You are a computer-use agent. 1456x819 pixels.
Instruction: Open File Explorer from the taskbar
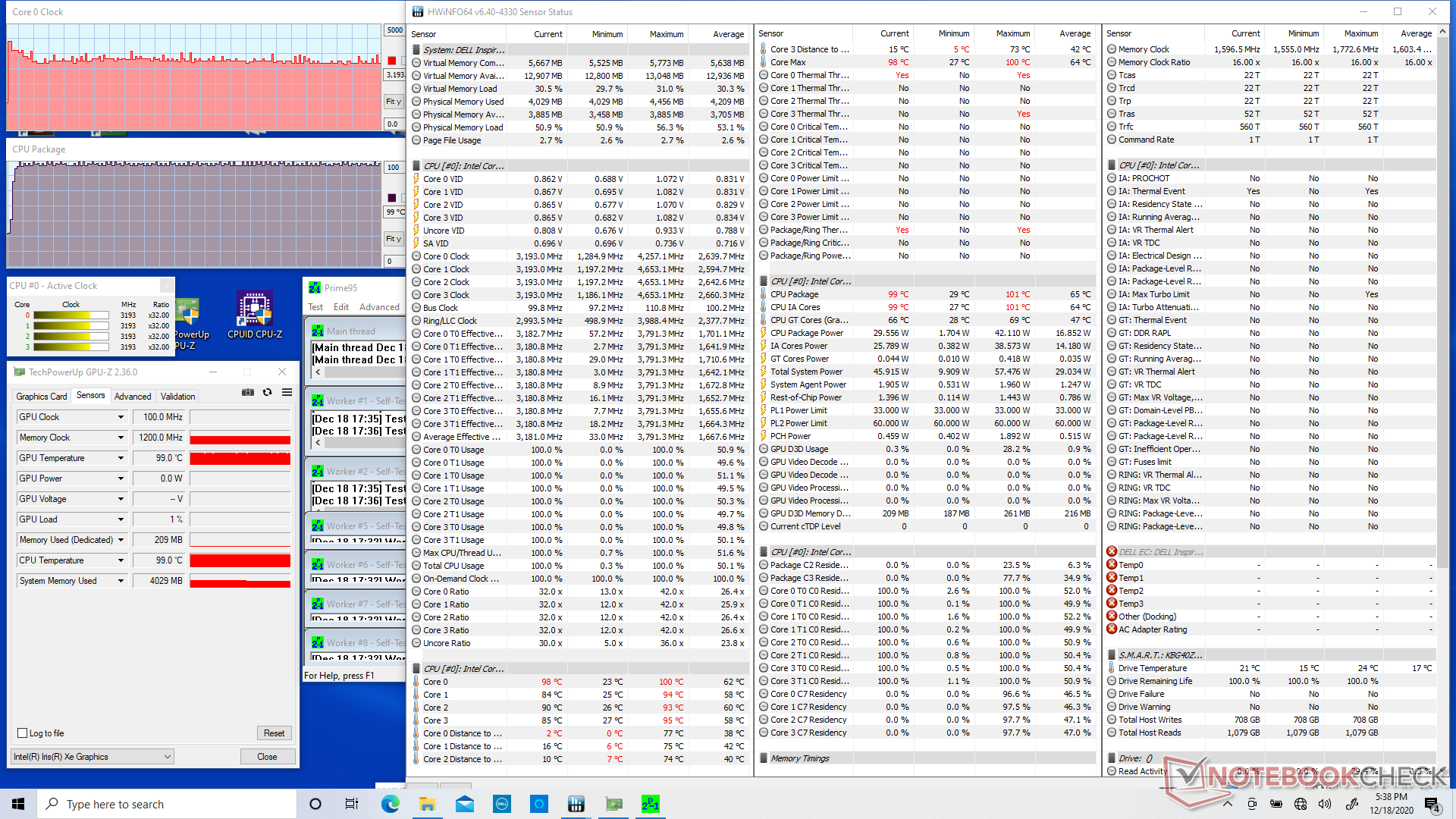click(x=427, y=804)
